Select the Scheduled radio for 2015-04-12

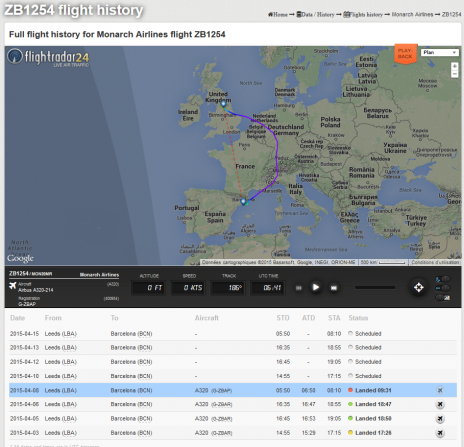(x=350, y=361)
